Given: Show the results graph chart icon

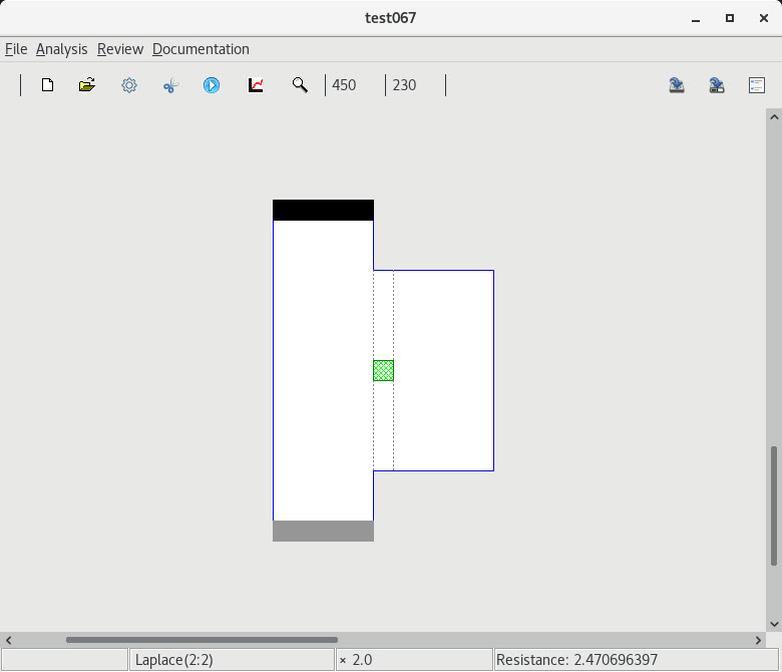Looking at the screenshot, I should coord(256,85).
